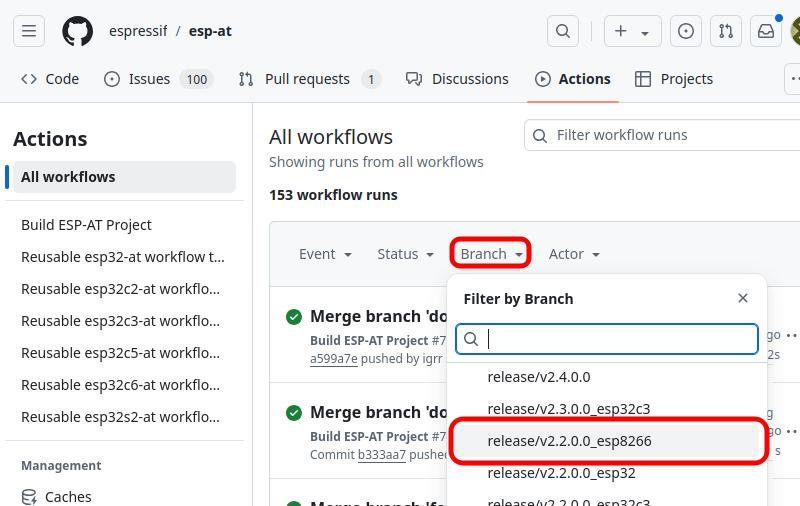Choose branch release/v2.4.0.0 from list
Viewport: 800px width, 506px height.
(539, 377)
